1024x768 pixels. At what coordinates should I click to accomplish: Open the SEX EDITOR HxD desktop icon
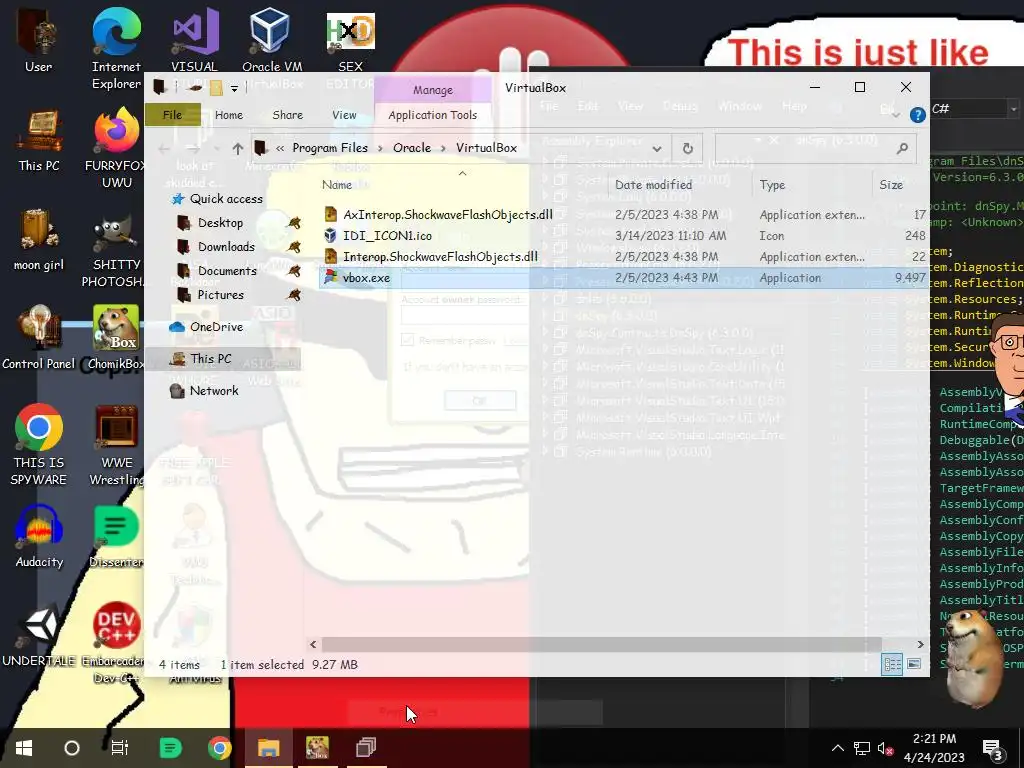[x=350, y=40]
